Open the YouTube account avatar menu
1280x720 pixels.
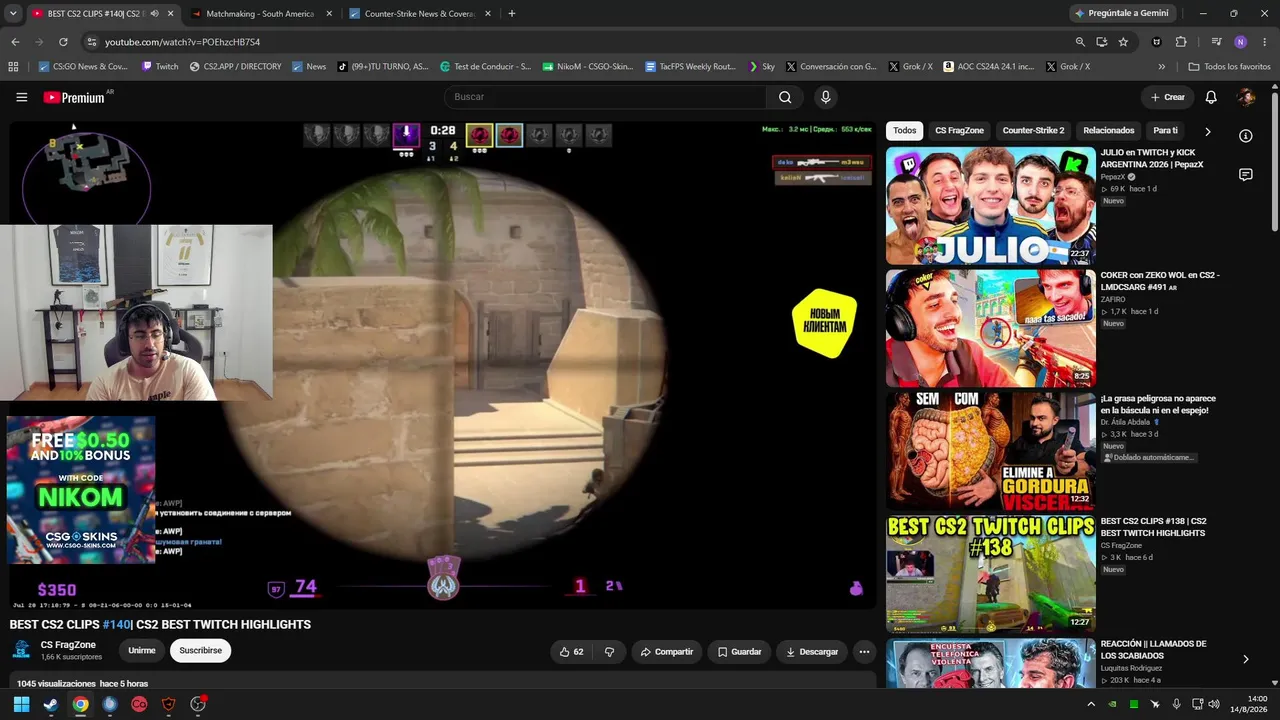click(1246, 97)
